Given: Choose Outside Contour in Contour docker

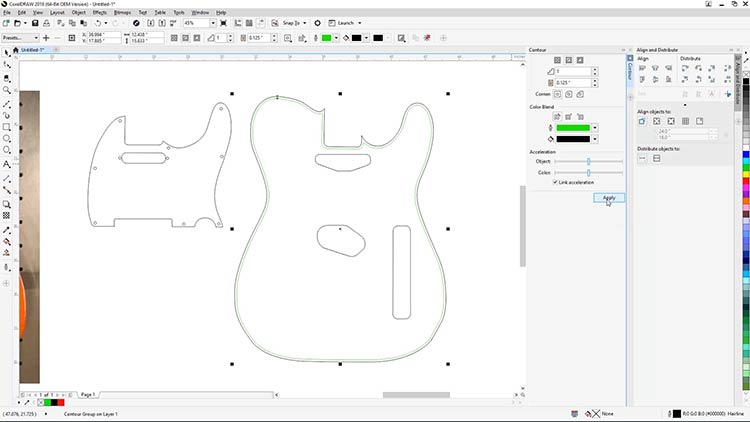Looking at the screenshot, I should pyautogui.click(x=580, y=60).
